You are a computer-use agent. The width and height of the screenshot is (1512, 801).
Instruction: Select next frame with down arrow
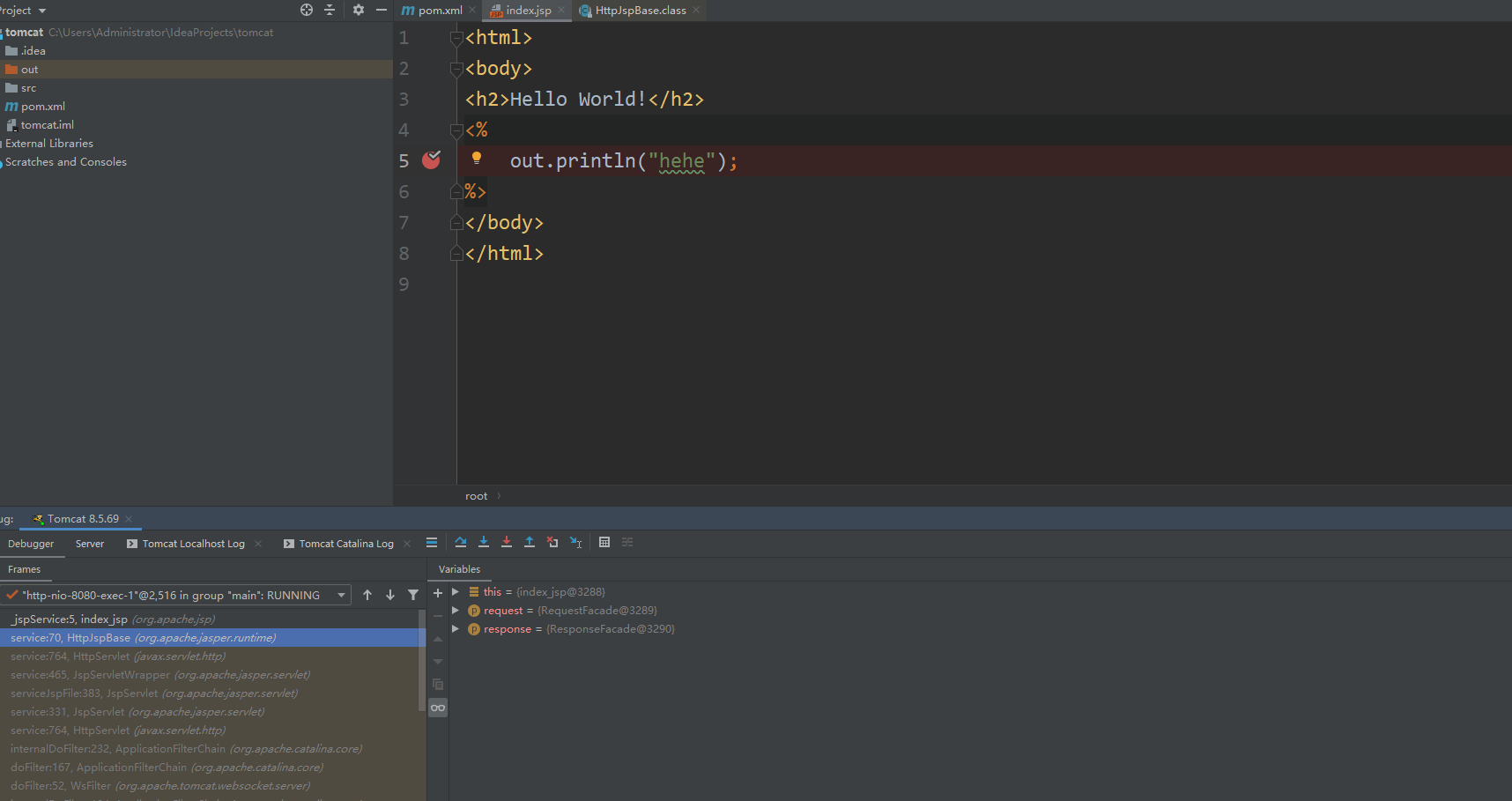click(x=390, y=595)
